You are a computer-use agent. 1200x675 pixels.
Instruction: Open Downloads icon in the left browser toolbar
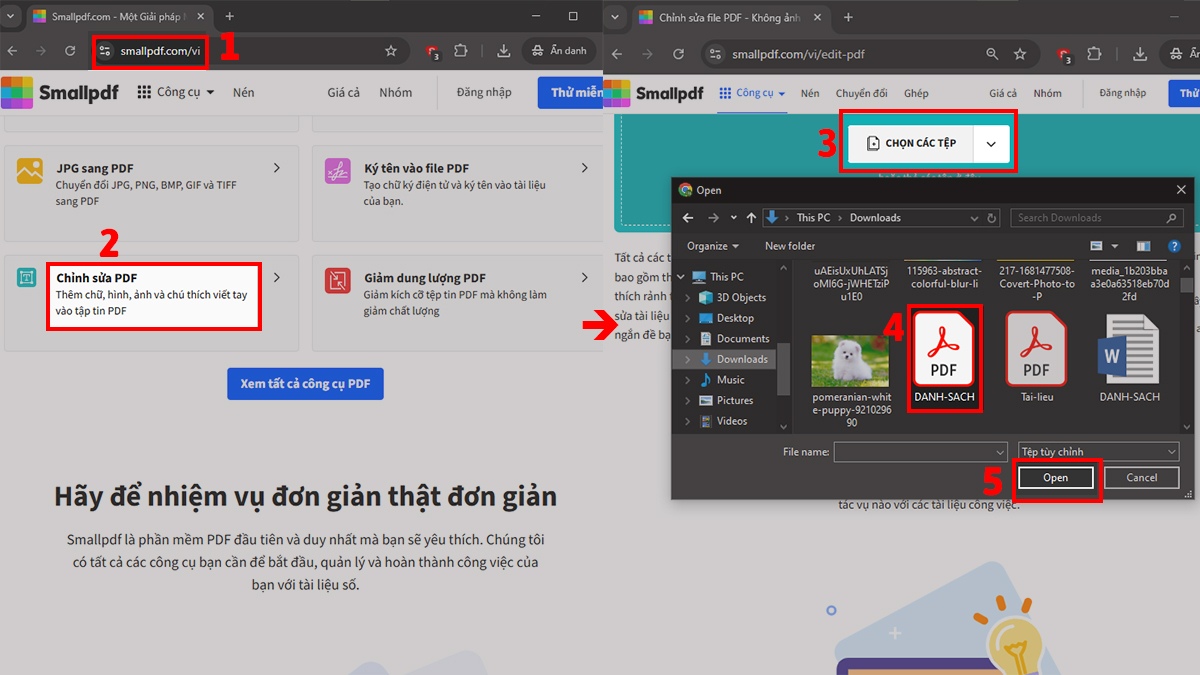pos(504,51)
